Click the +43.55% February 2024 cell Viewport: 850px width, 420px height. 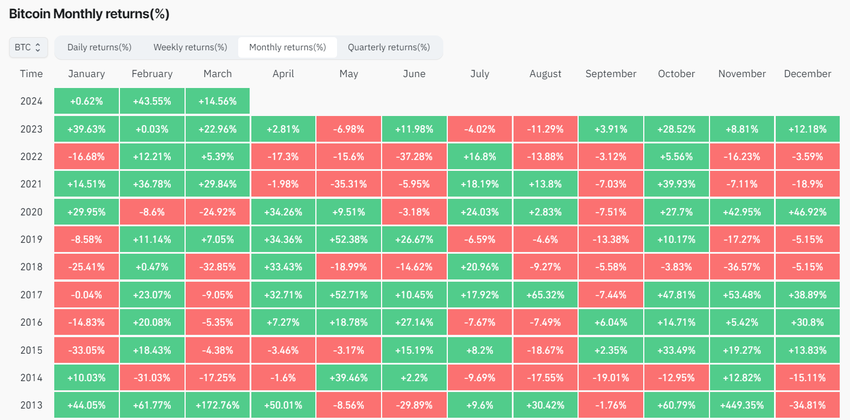(x=151, y=101)
